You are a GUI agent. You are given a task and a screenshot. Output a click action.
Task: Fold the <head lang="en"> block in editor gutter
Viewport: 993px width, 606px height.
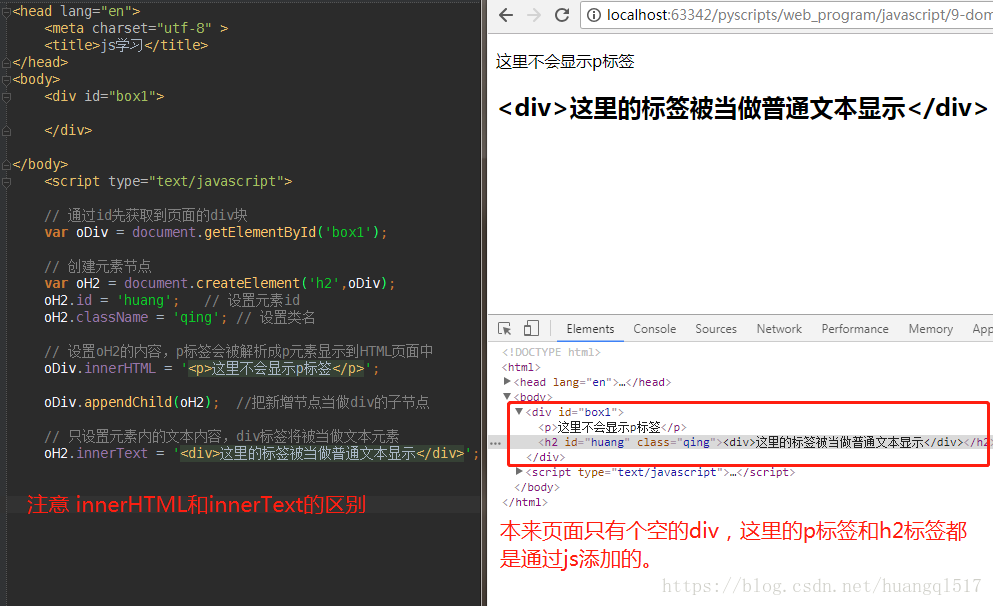(x=6, y=11)
